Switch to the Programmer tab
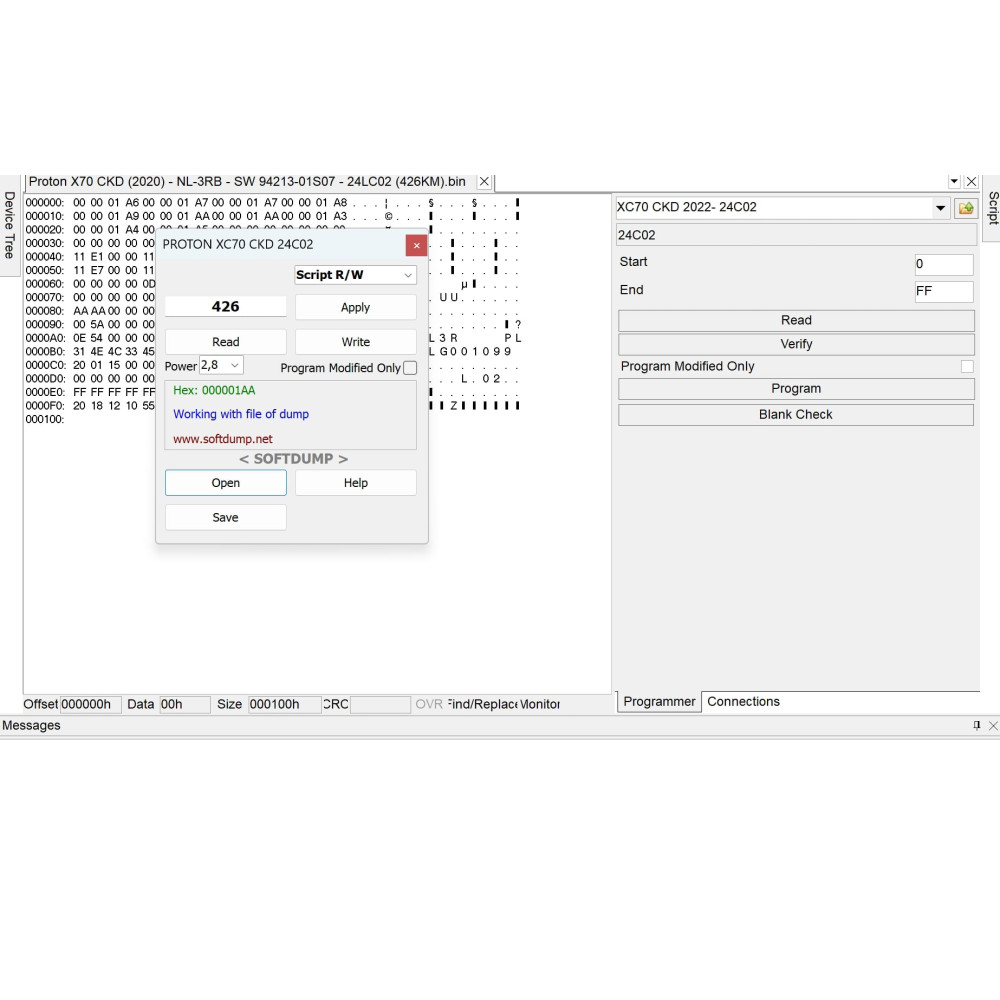This screenshot has height=1000, width=1000. (x=659, y=702)
